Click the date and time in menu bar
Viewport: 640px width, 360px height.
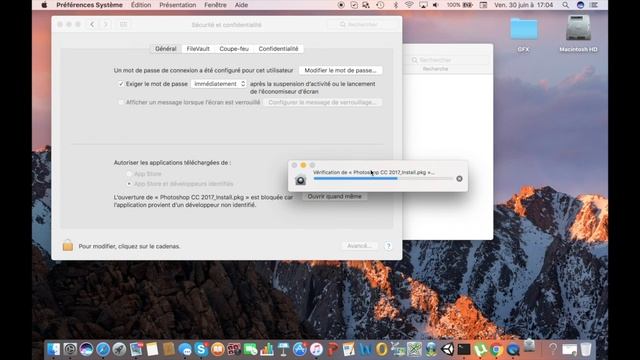click(523, 5)
